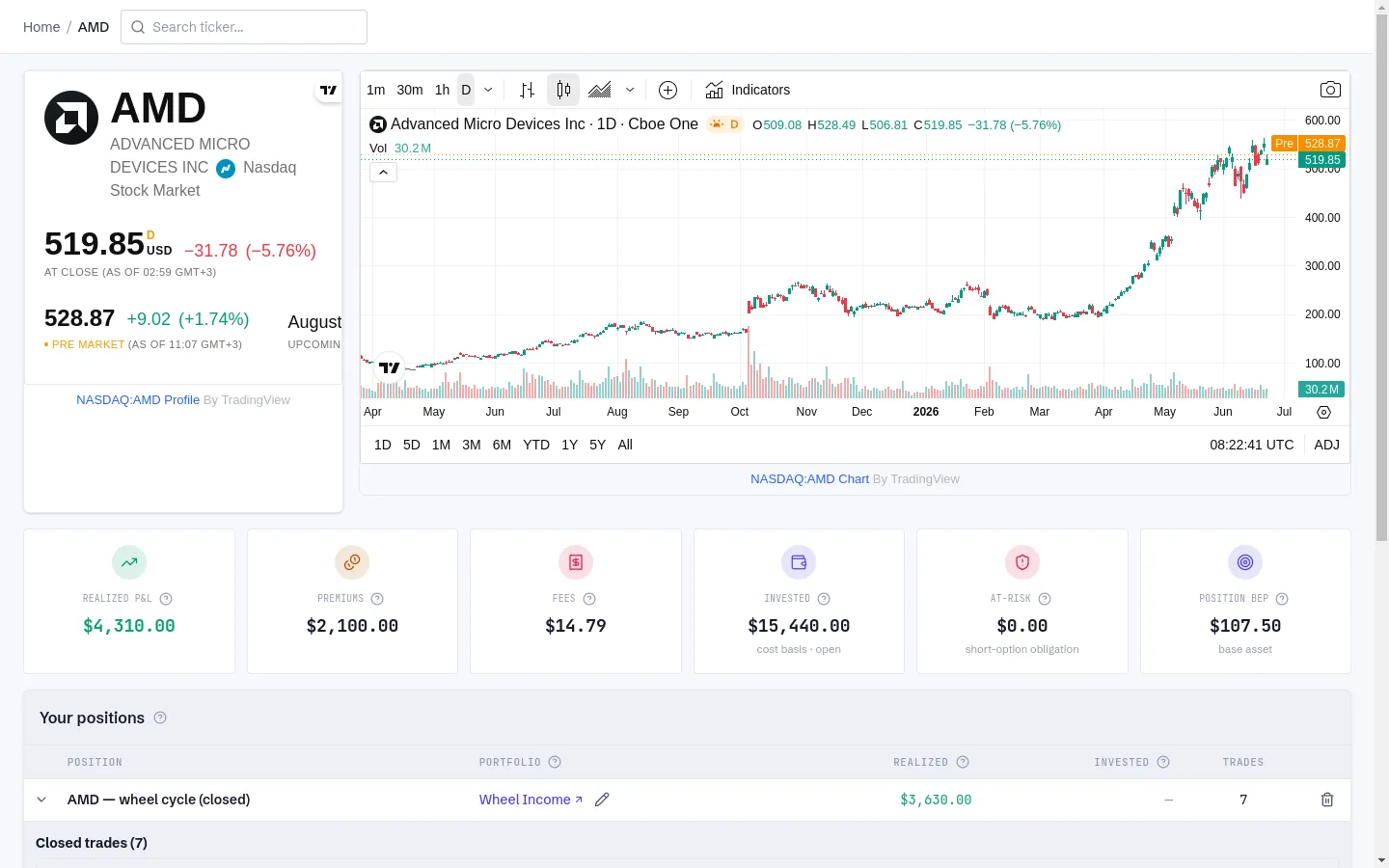Open chart settings gear on time axis
This screenshot has height=868, width=1389.
1323,412
